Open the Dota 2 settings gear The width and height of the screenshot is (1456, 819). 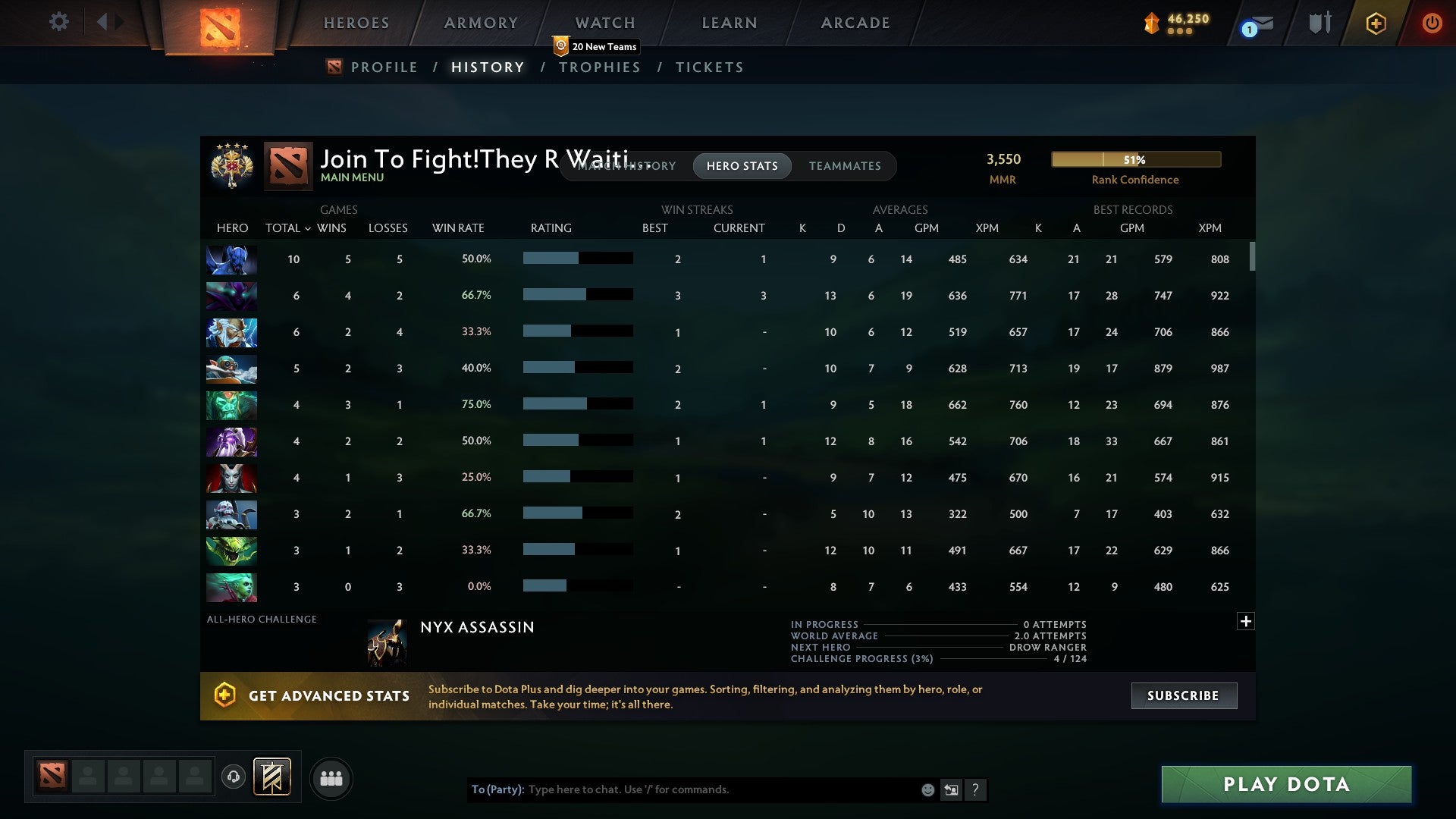(59, 22)
